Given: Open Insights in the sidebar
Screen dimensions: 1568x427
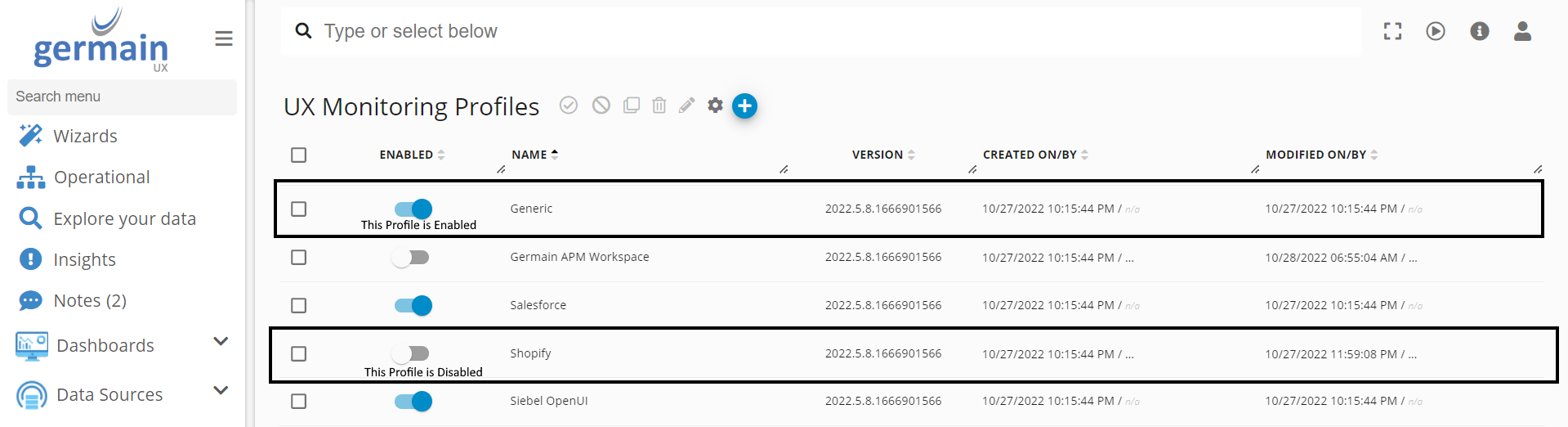Looking at the screenshot, I should pyautogui.click(x=84, y=259).
